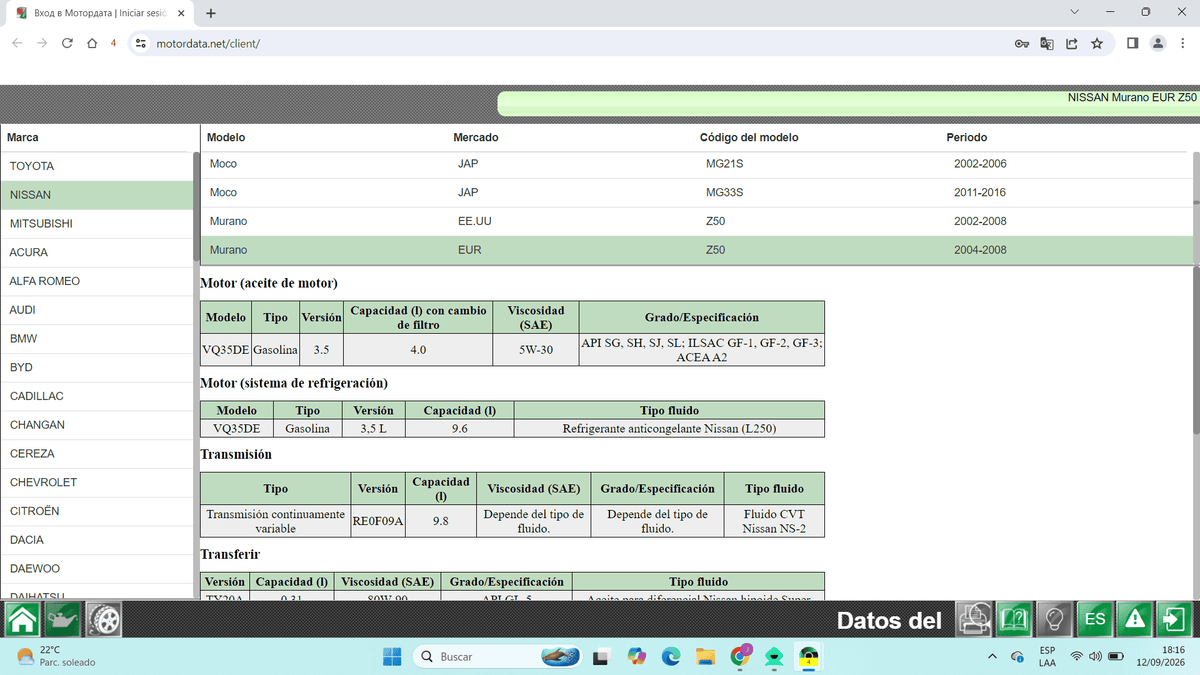Image resolution: width=1200 pixels, height=675 pixels.
Task: Click the Periodo column header
Action: point(967,138)
